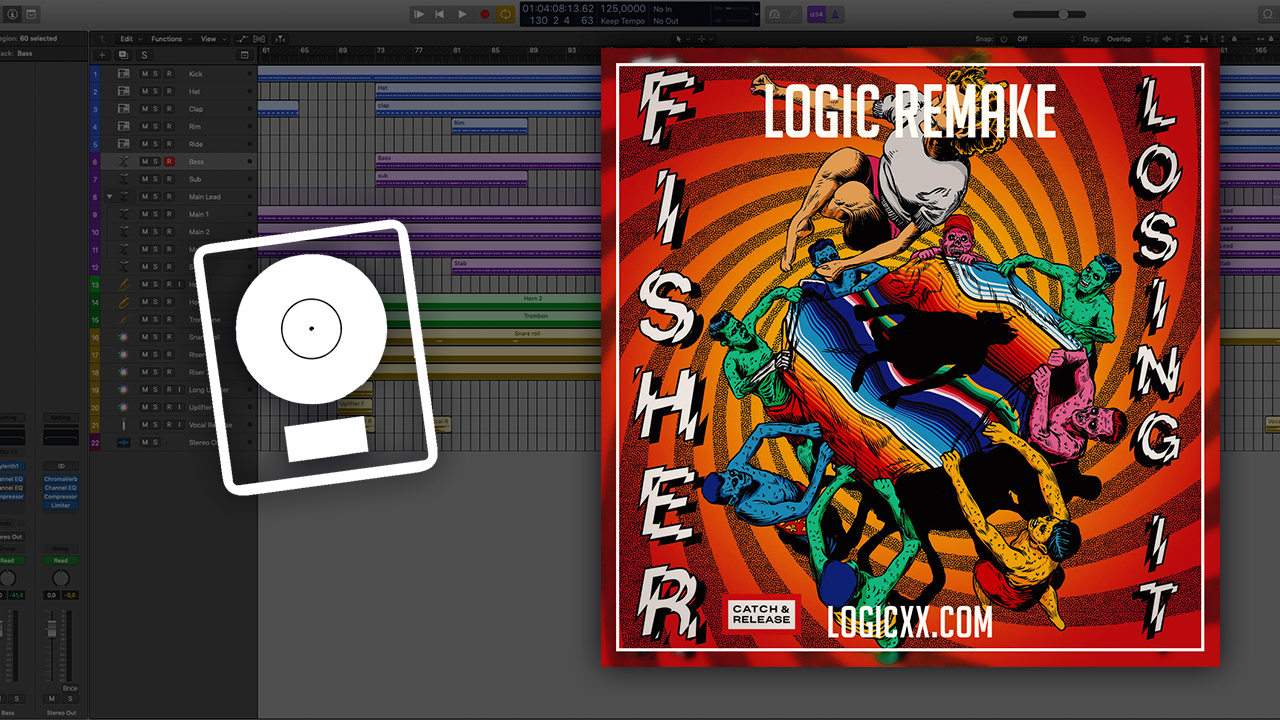Toggle the Metronome click button
The image size is (1280, 720).
coord(836,14)
